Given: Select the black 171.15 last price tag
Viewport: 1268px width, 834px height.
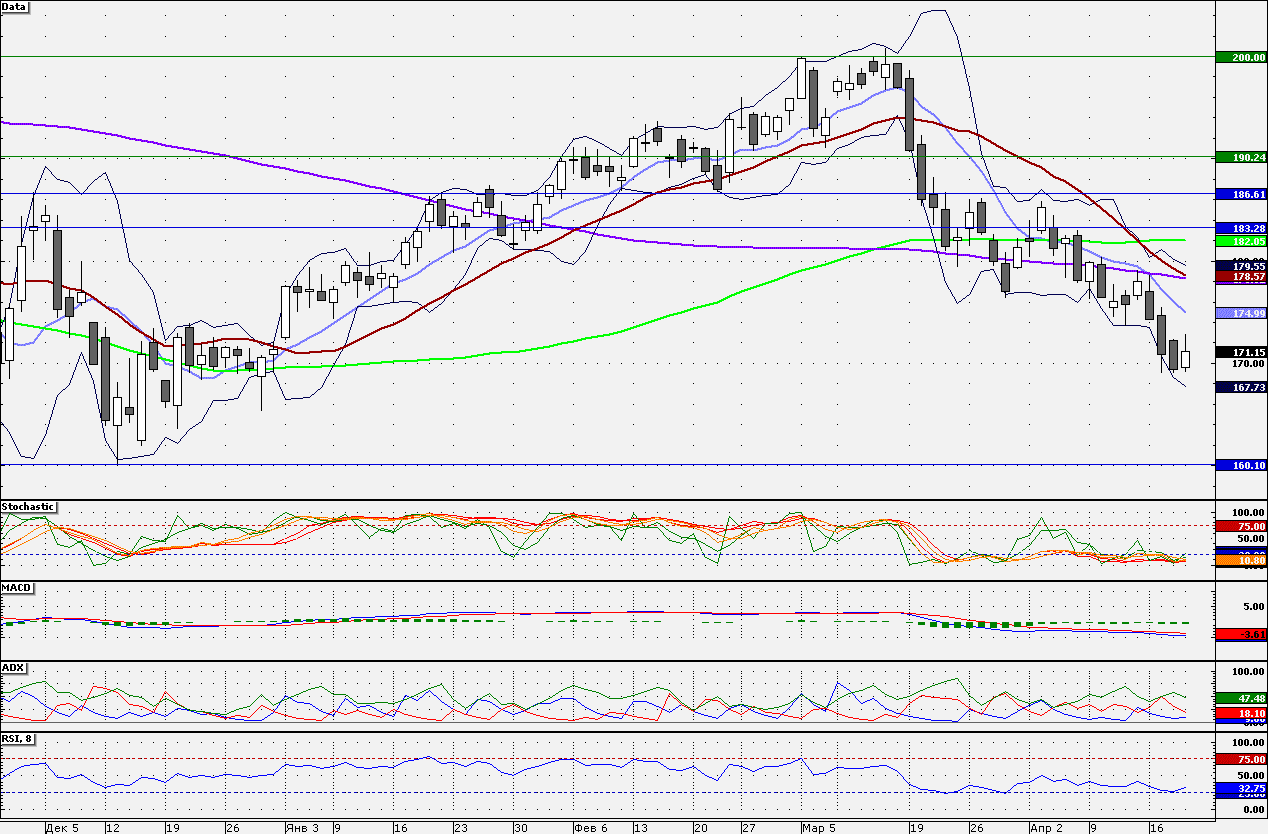Looking at the screenshot, I should [1241, 352].
